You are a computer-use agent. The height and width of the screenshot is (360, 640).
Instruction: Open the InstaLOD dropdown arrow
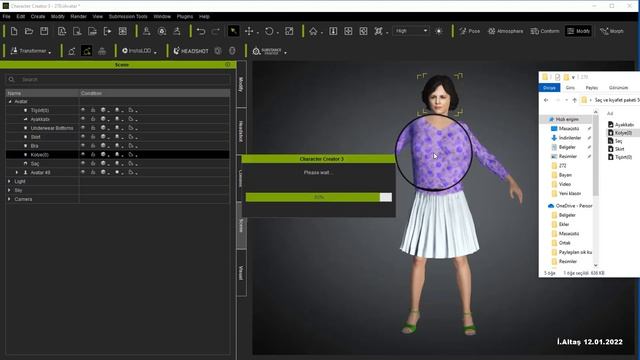coord(156,52)
